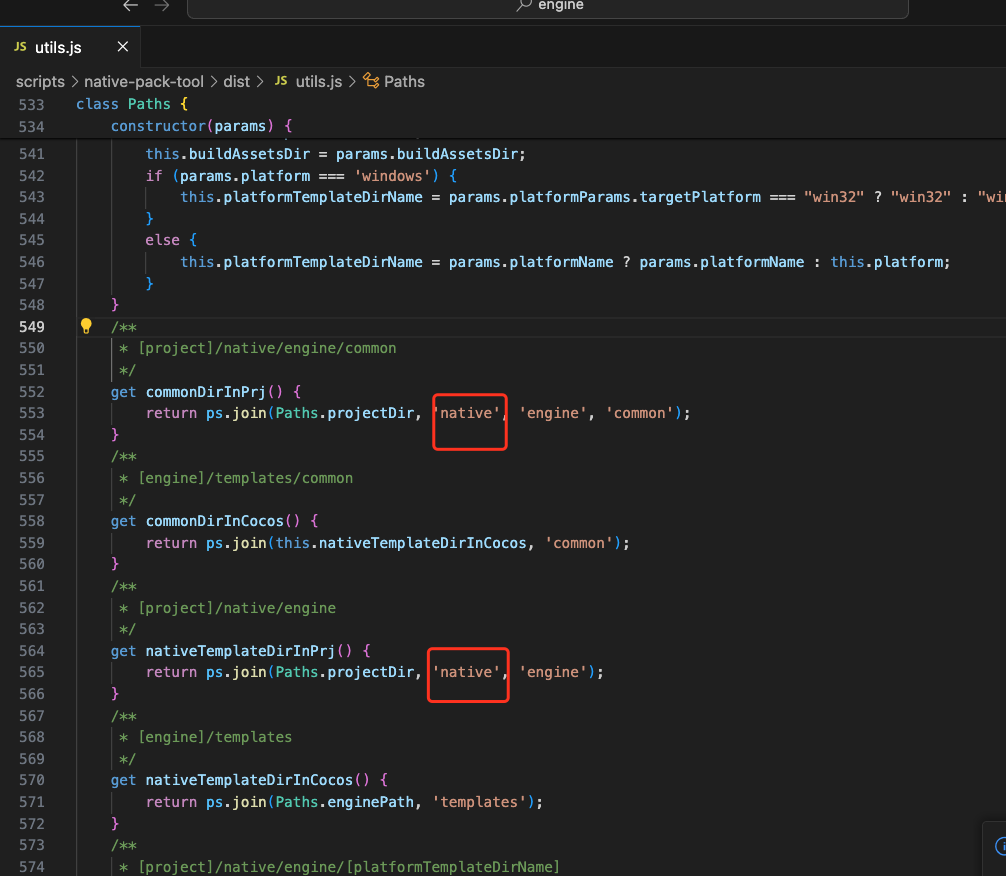Place cursor on commonDirInCocos getter name
The height and width of the screenshot is (876, 1006).
(214, 521)
